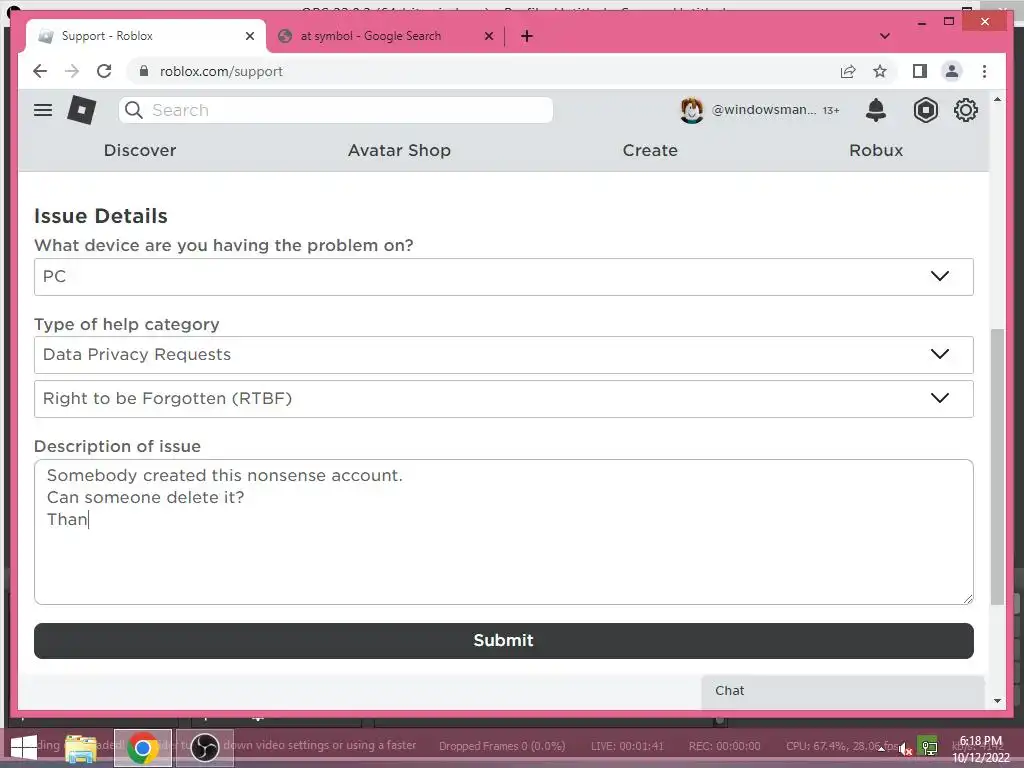This screenshot has height=768, width=1024.
Task: Open the Robux balance hexagon icon
Action: click(925, 110)
